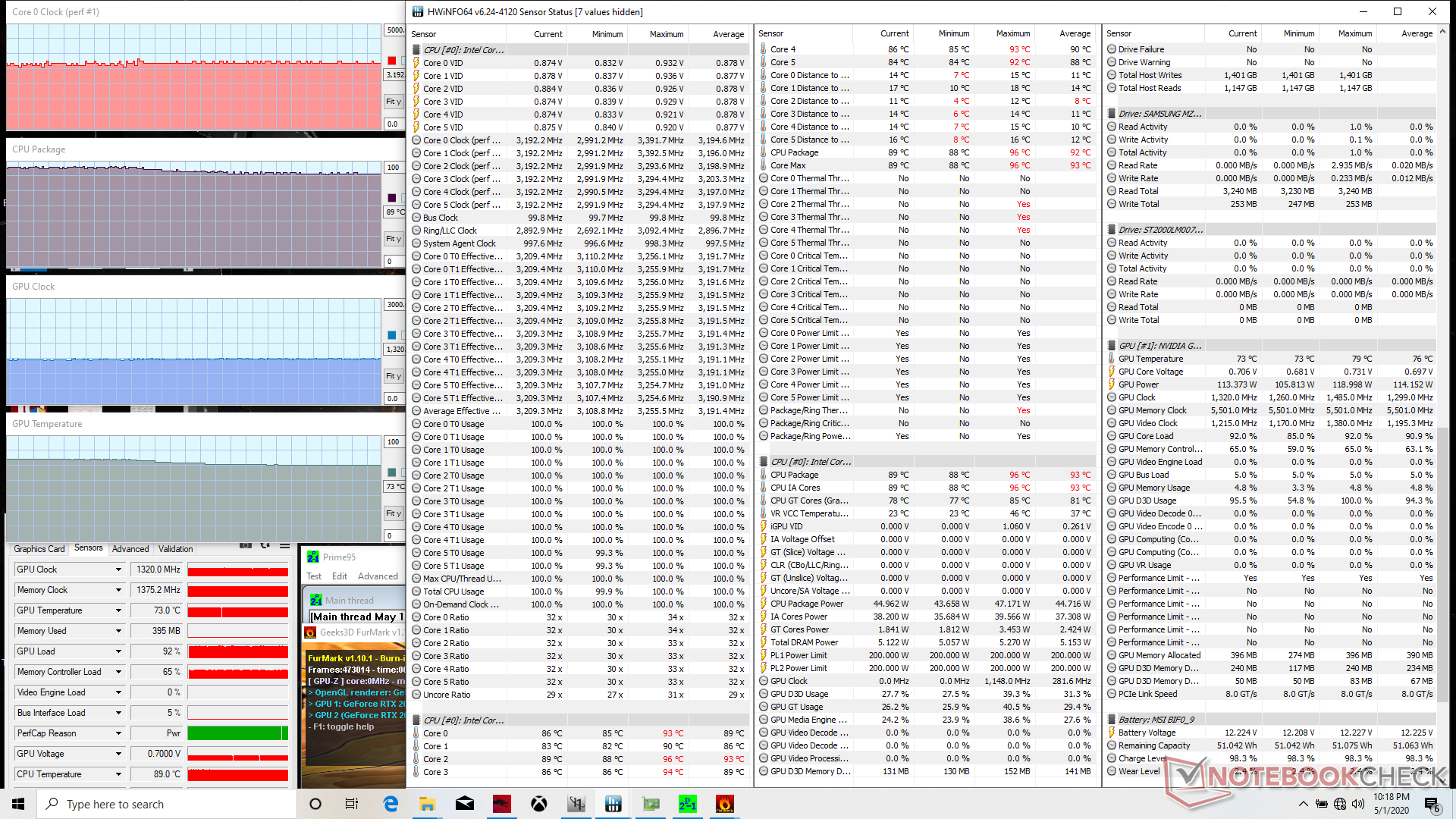Open network settings from the tray
1456x819 pixels.
point(1340,804)
